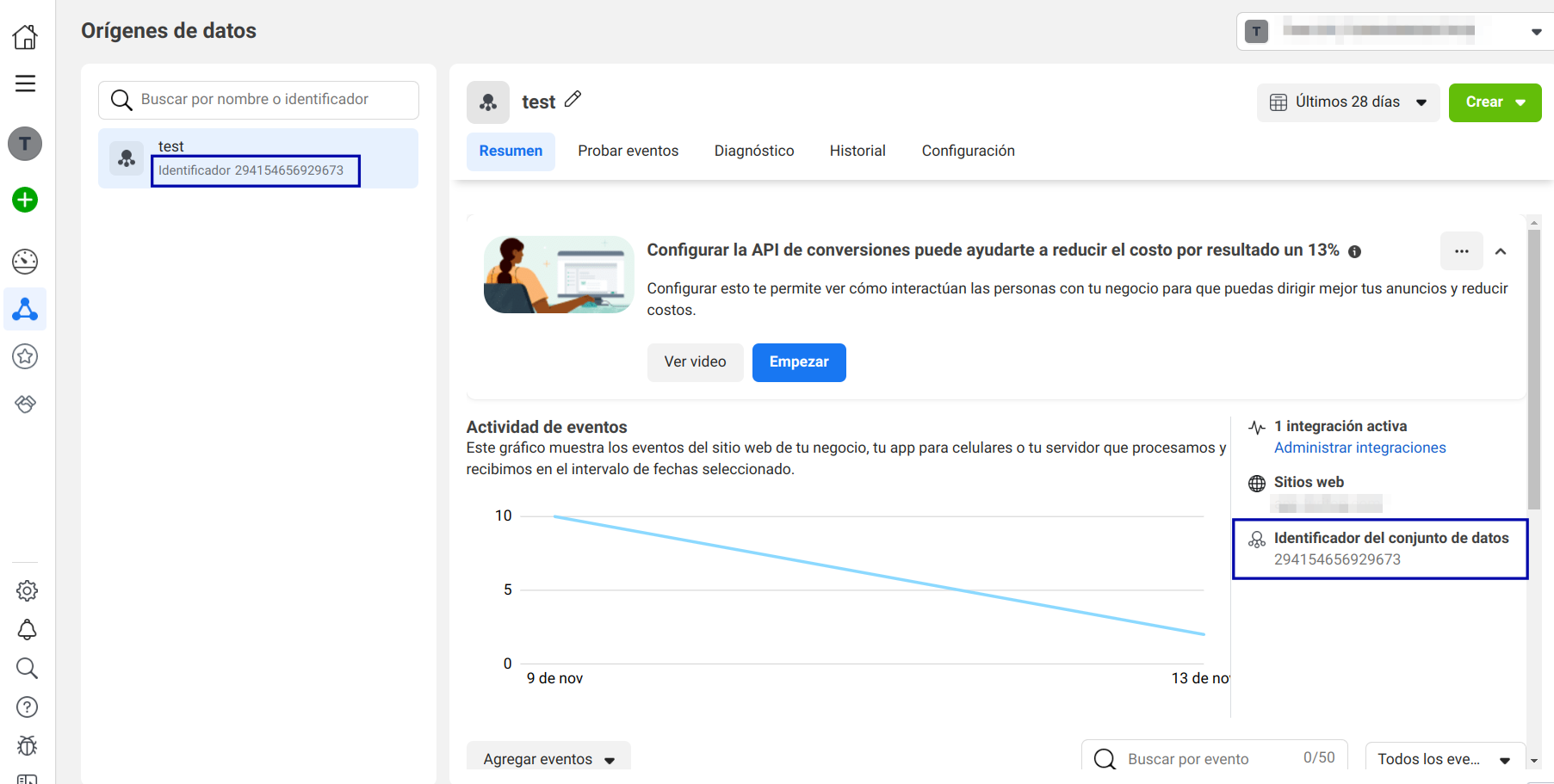Edit dataset name with pencil icon

tap(573, 100)
